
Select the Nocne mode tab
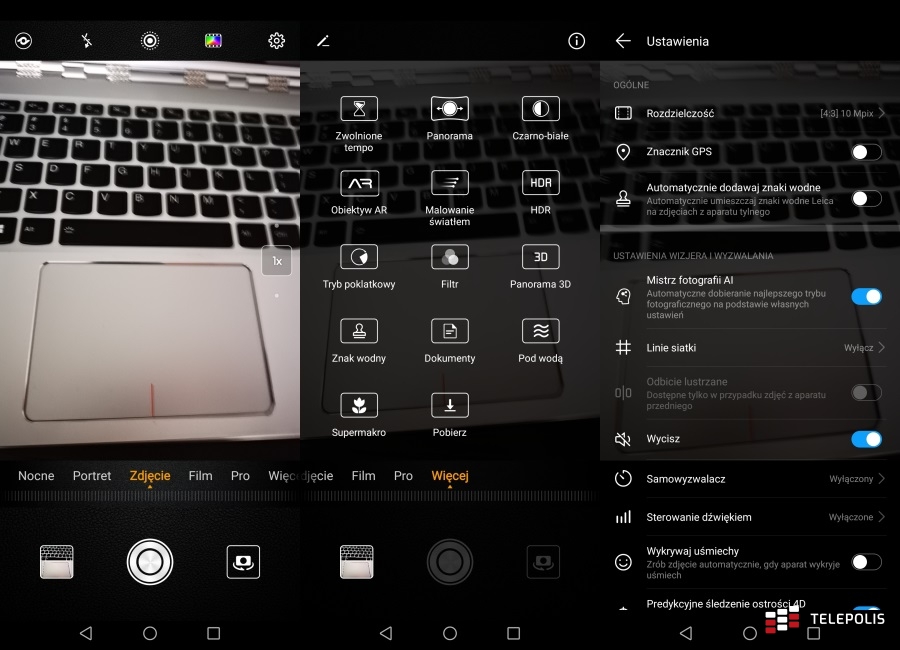click(36, 476)
